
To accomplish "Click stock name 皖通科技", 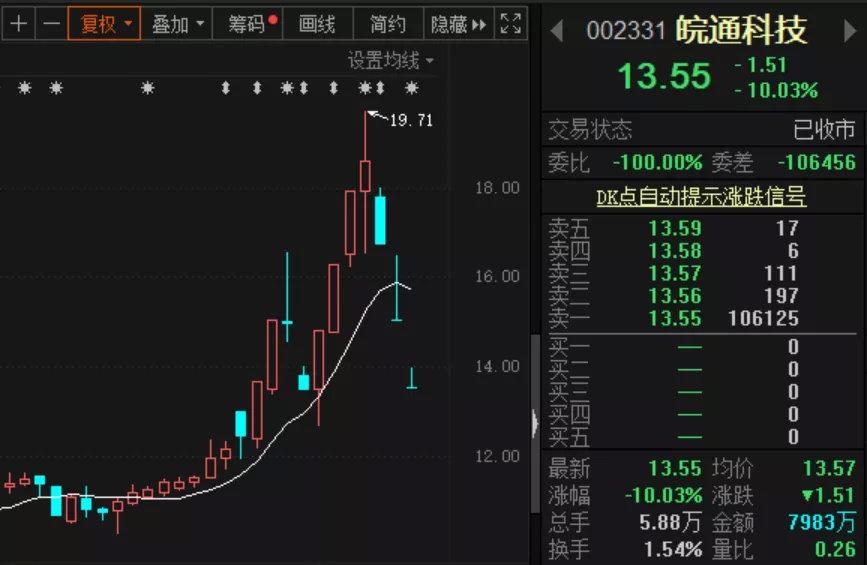I will click(741, 30).
